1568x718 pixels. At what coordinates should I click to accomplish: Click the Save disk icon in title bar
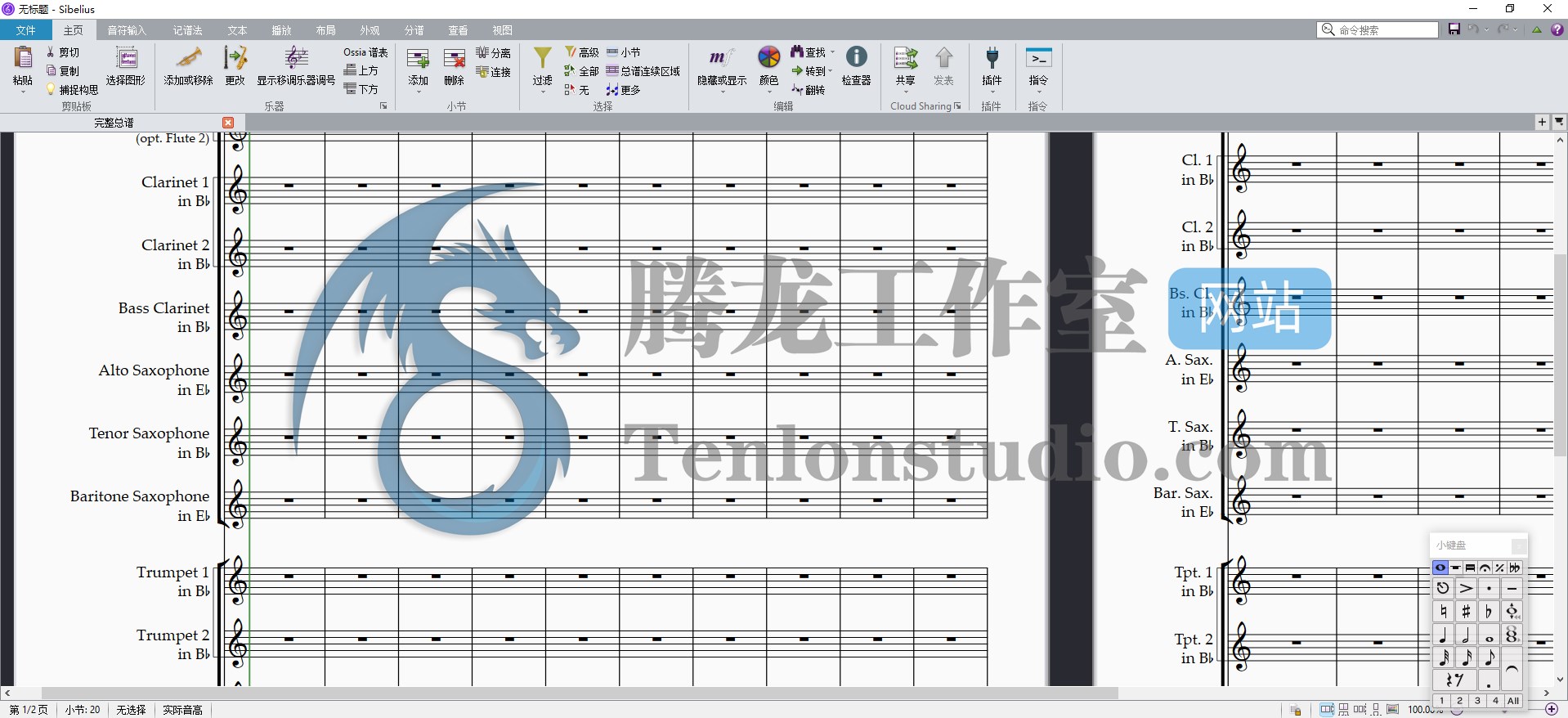coord(1454,29)
